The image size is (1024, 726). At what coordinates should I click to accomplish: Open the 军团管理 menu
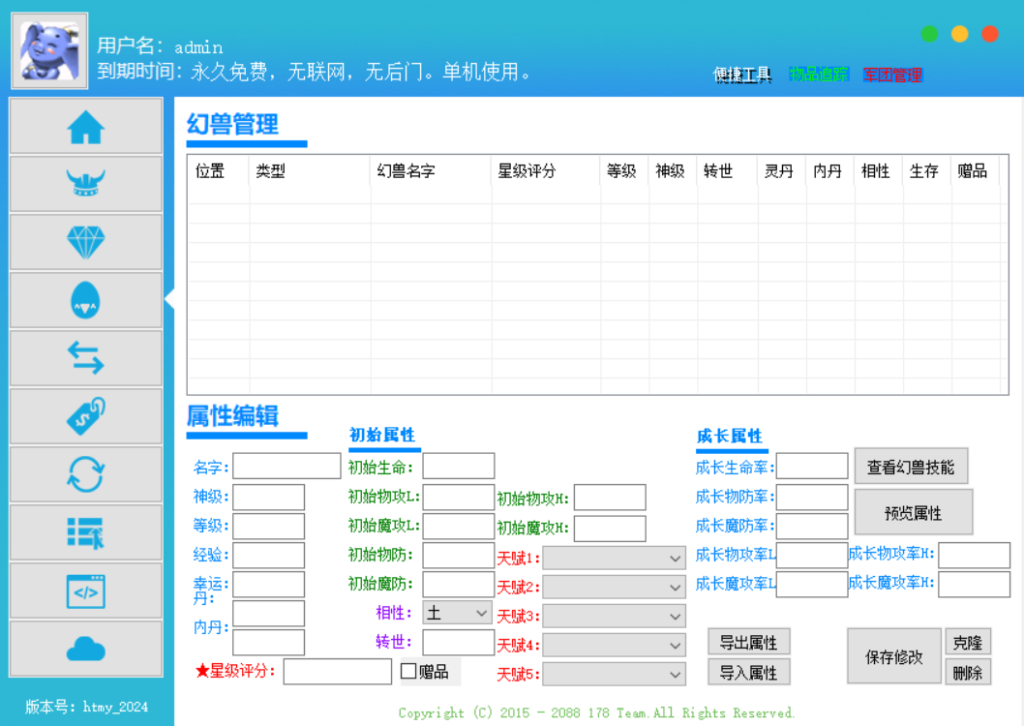pyautogui.click(x=892, y=75)
